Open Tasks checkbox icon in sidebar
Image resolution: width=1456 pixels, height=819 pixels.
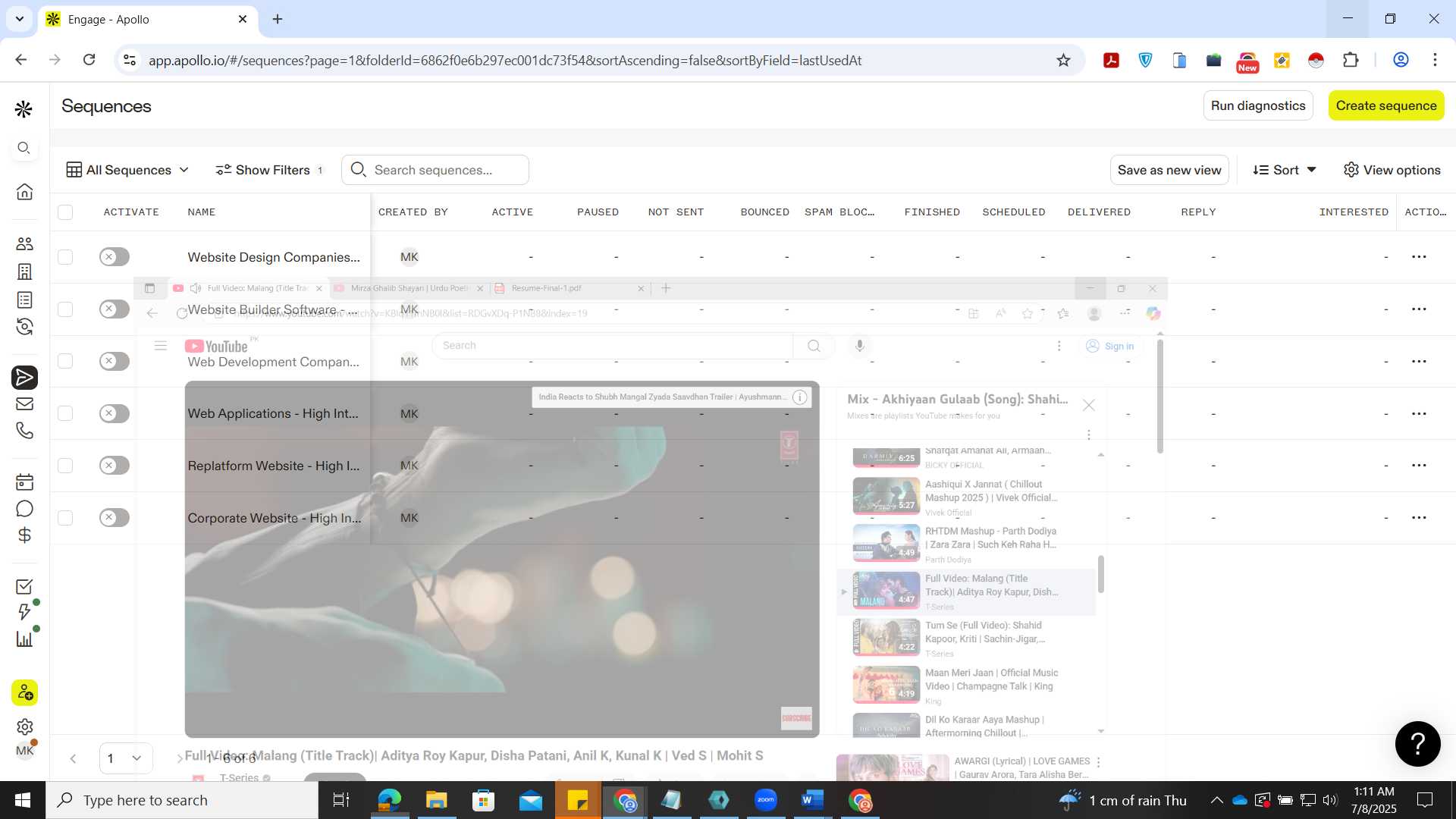pos(24,587)
